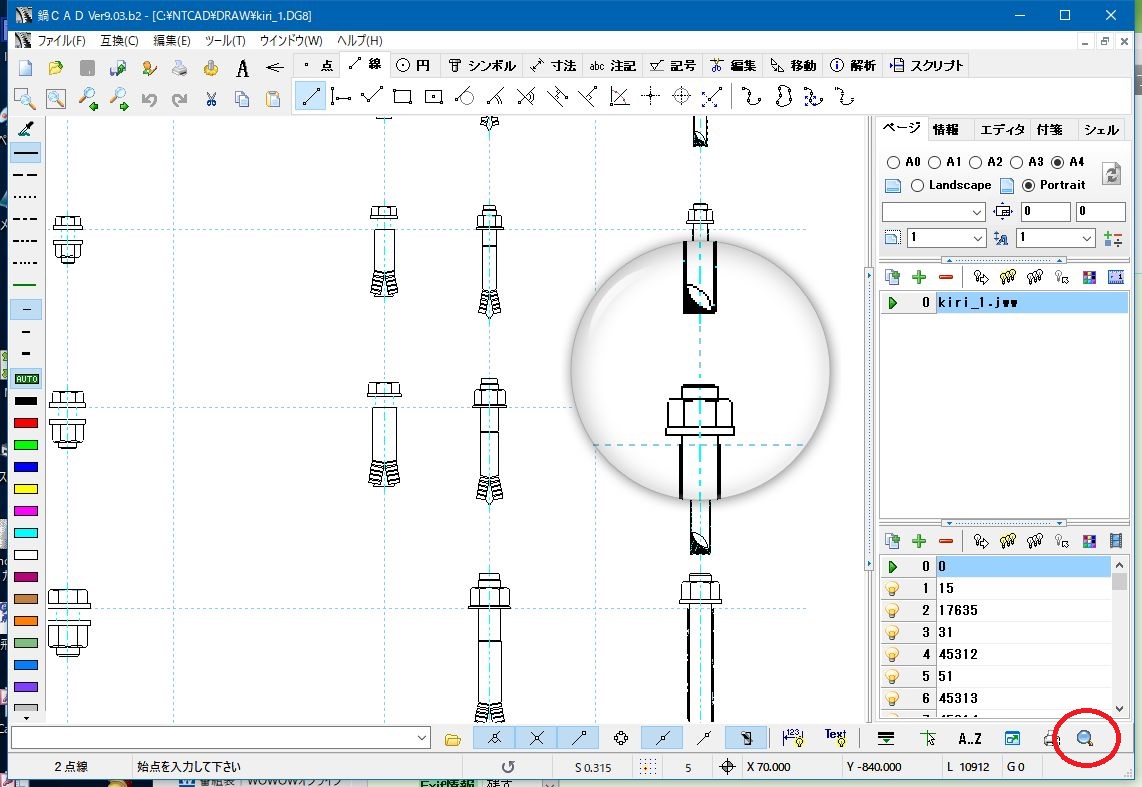Undo the last operation
Image resolution: width=1142 pixels, height=787 pixels.
click(149, 99)
